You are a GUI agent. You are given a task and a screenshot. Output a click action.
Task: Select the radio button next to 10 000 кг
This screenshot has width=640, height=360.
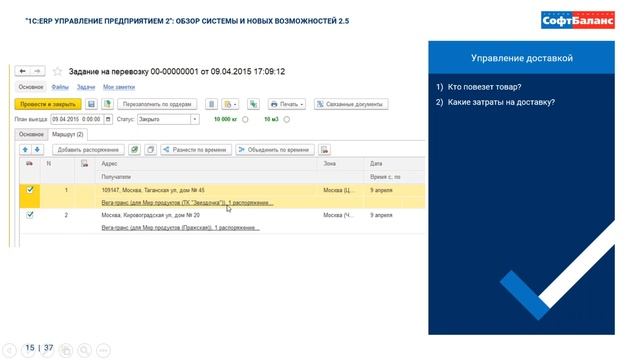[x=245, y=119]
